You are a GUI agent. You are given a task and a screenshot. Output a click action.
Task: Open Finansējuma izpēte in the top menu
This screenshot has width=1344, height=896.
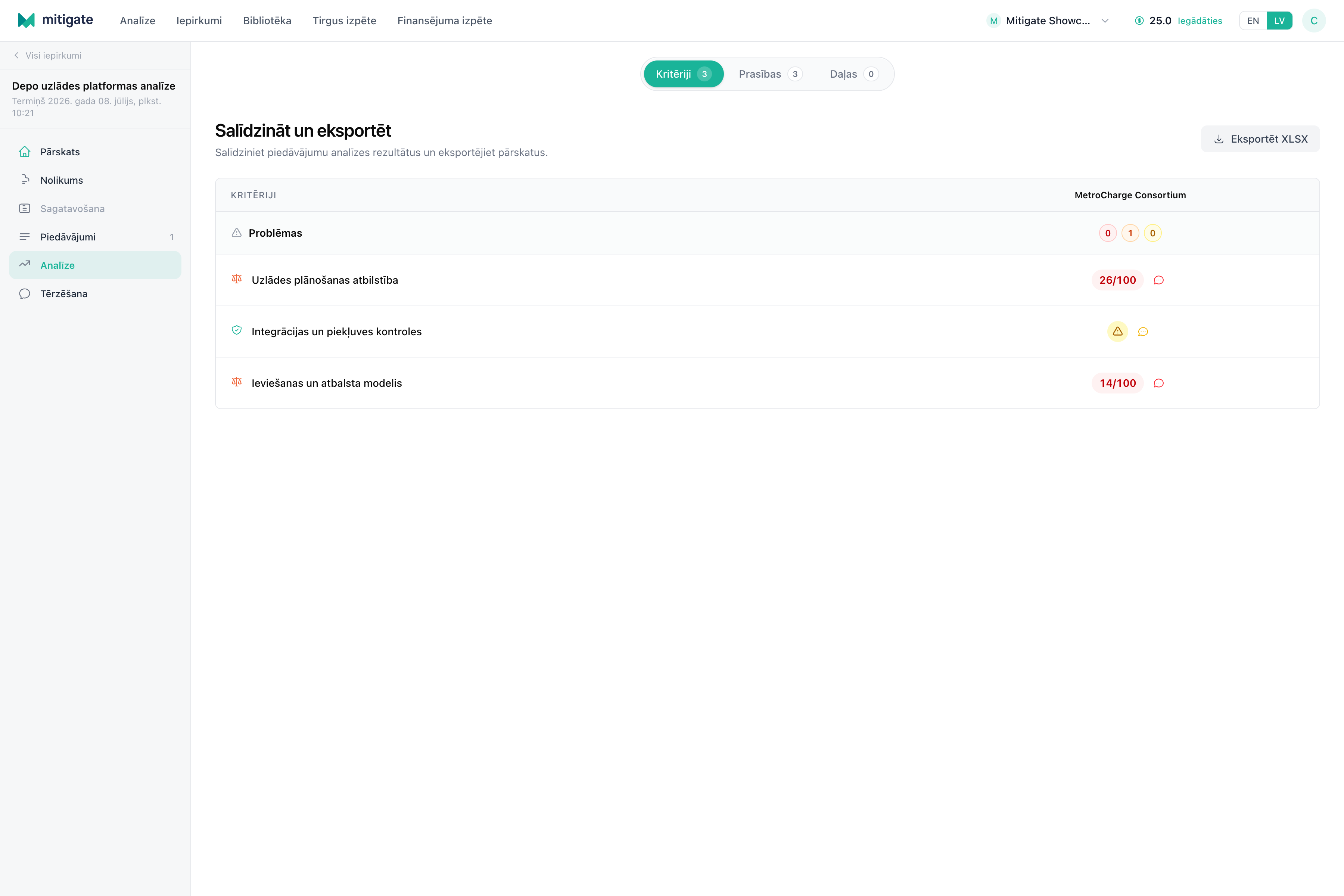pyautogui.click(x=445, y=21)
